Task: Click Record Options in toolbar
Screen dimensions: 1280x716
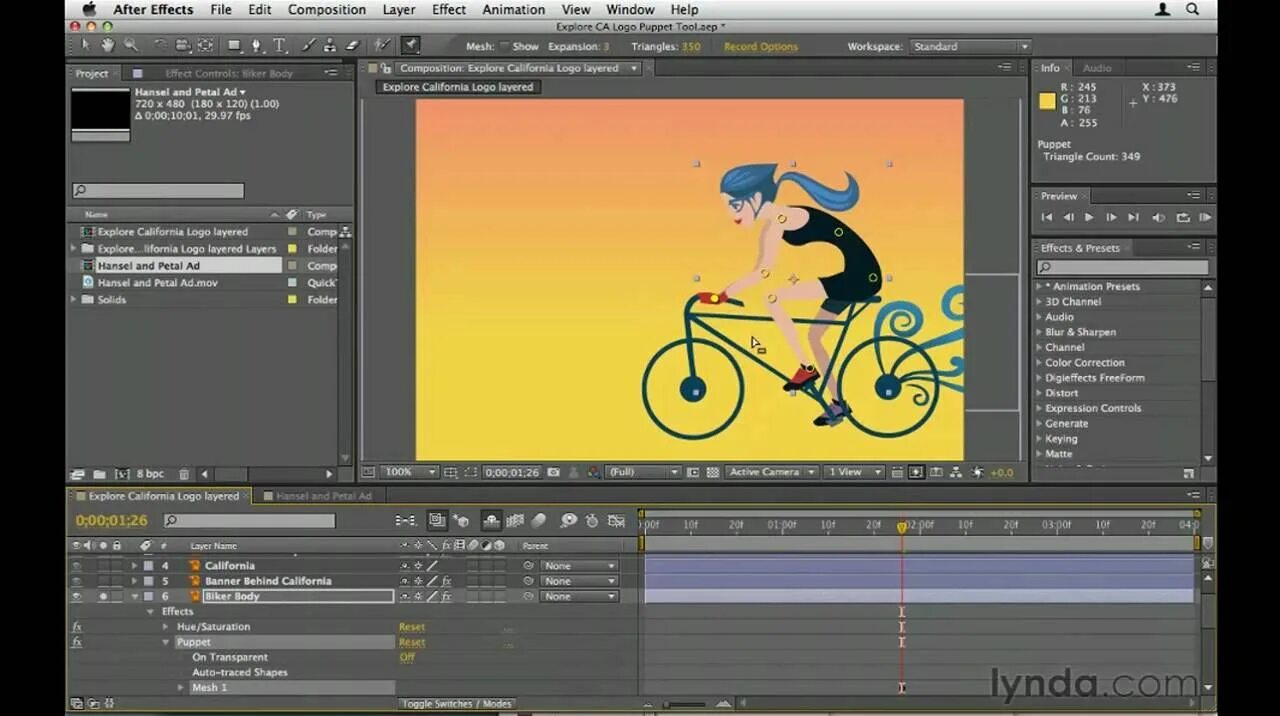Action: pos(761,46)
